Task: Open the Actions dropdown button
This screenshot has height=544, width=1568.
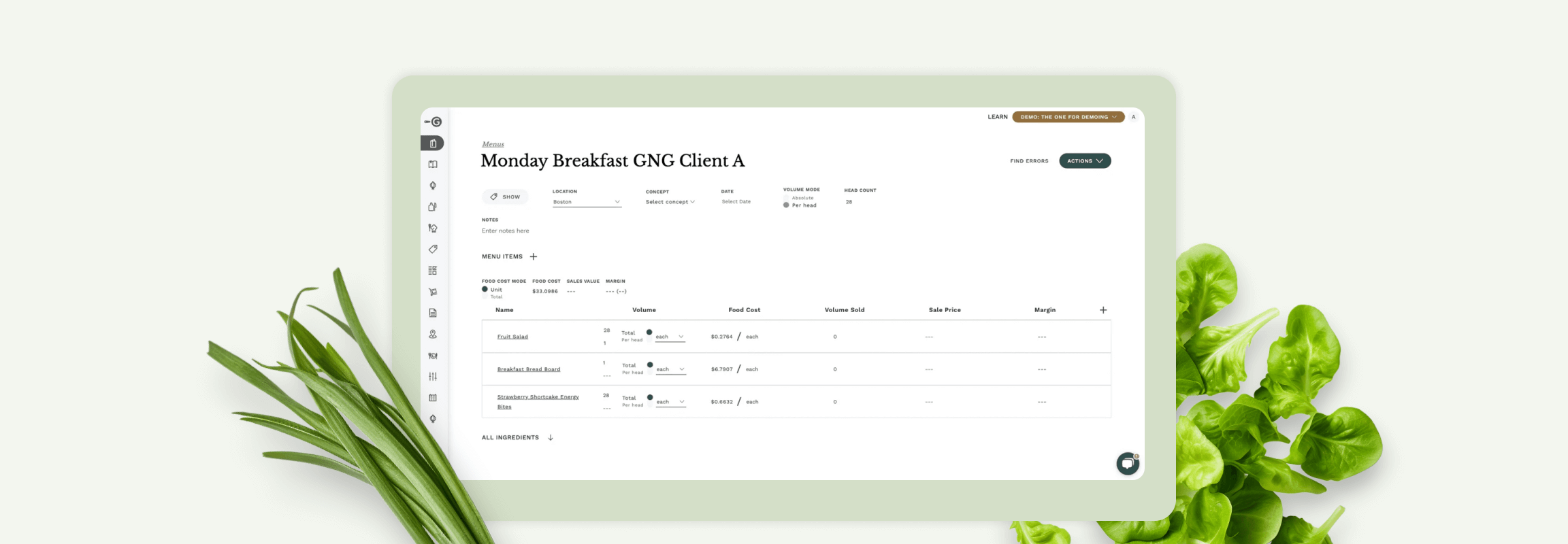Action: point(1085,161)
